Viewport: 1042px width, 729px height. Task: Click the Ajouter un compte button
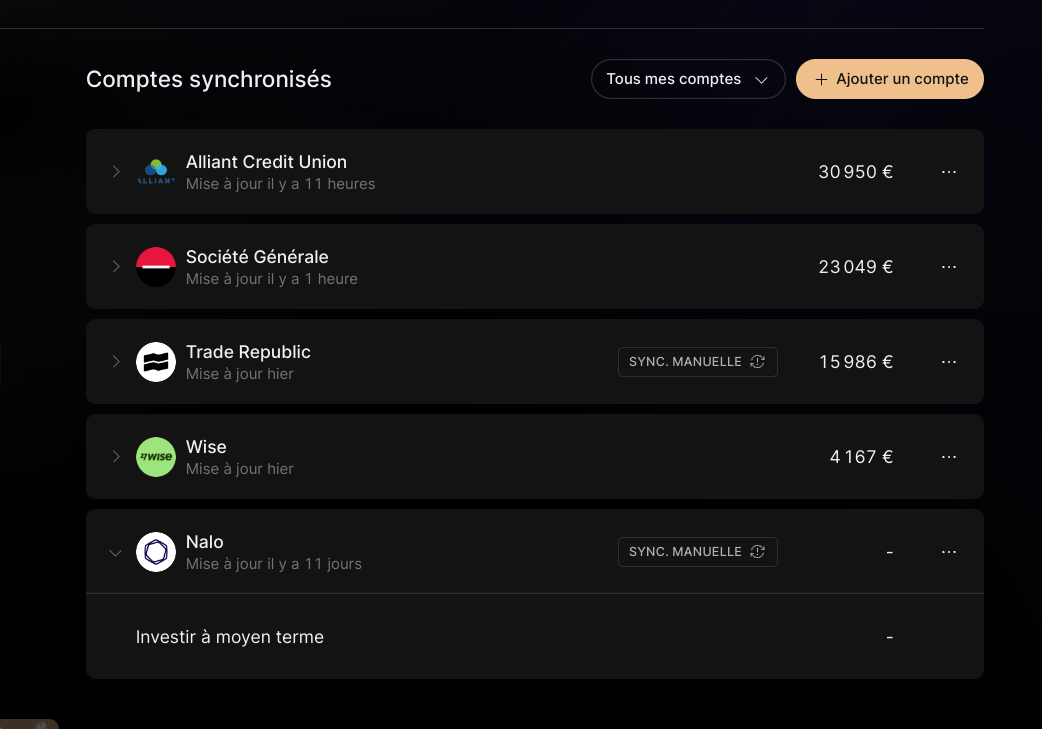coord(890,79)
